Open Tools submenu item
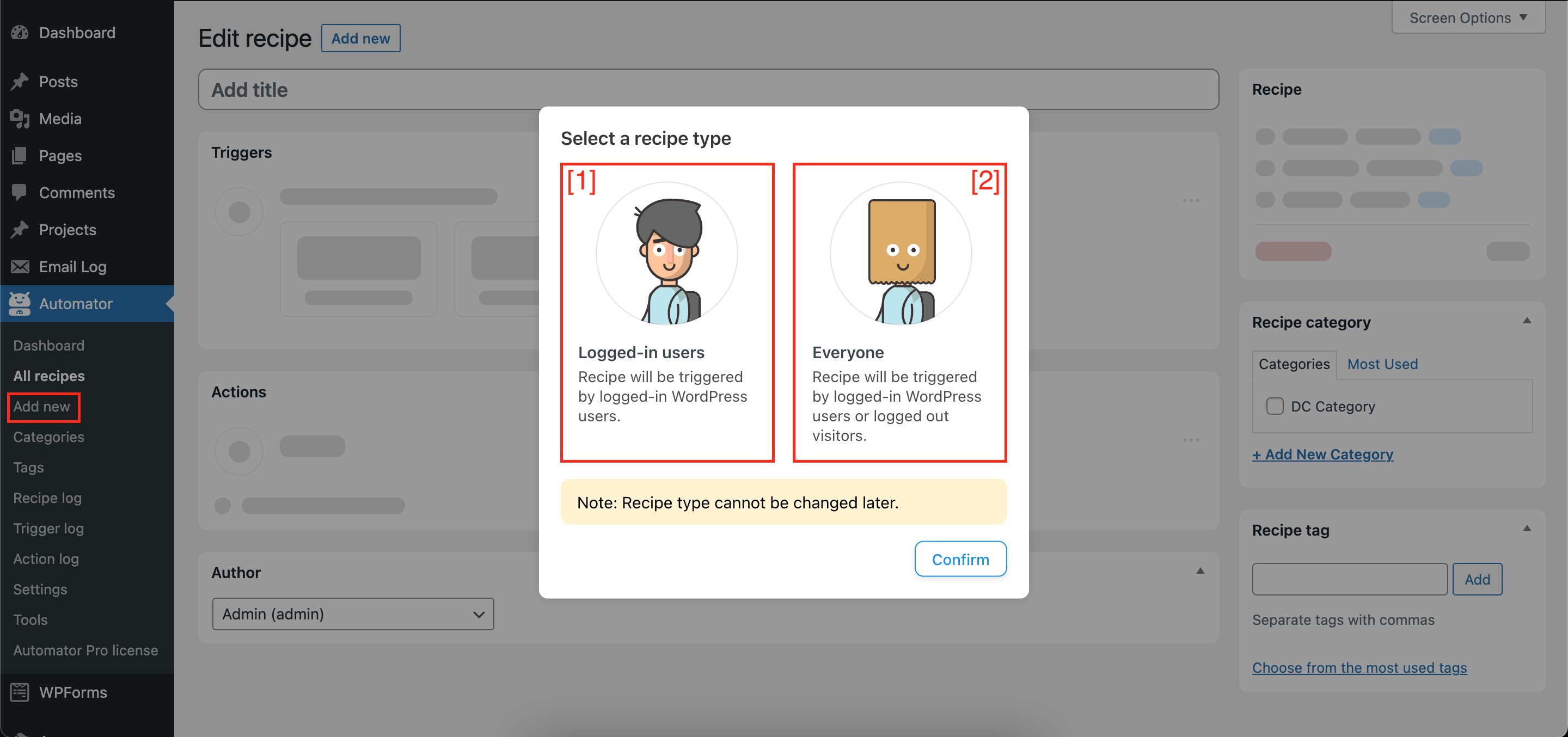The image size is (1568, 737). (30, 619)
